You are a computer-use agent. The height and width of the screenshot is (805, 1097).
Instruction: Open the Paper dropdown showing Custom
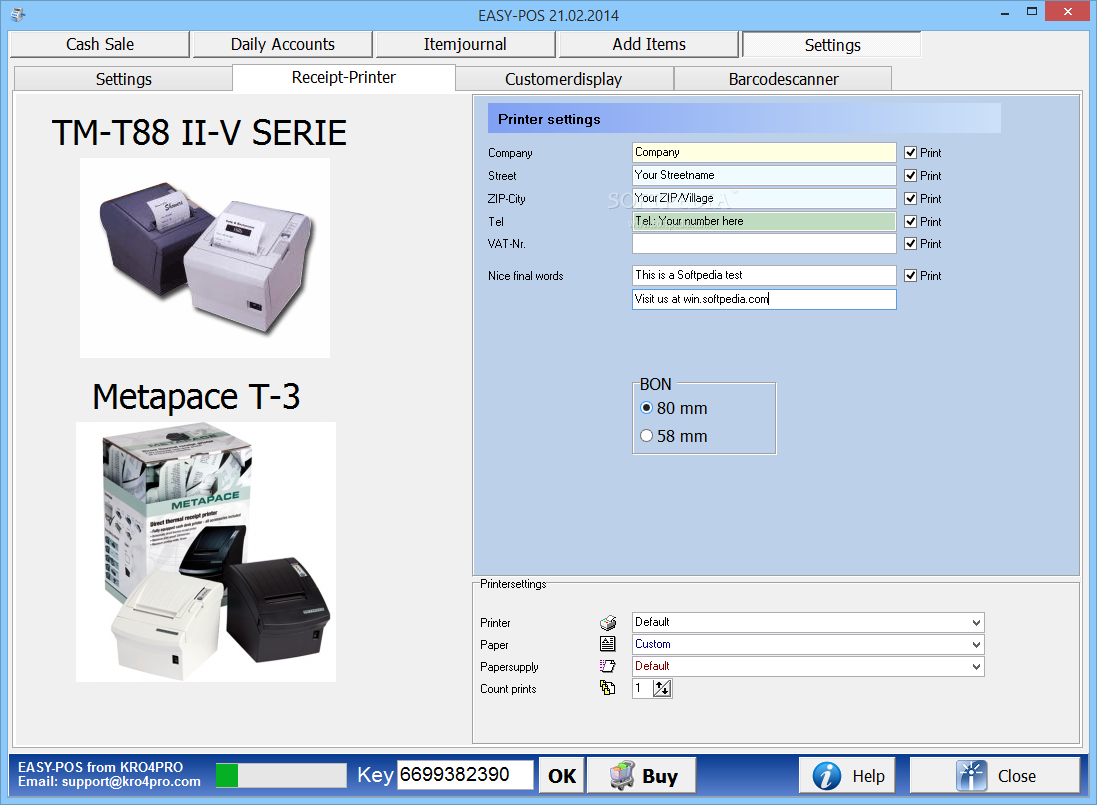click(x=808, y=644)
